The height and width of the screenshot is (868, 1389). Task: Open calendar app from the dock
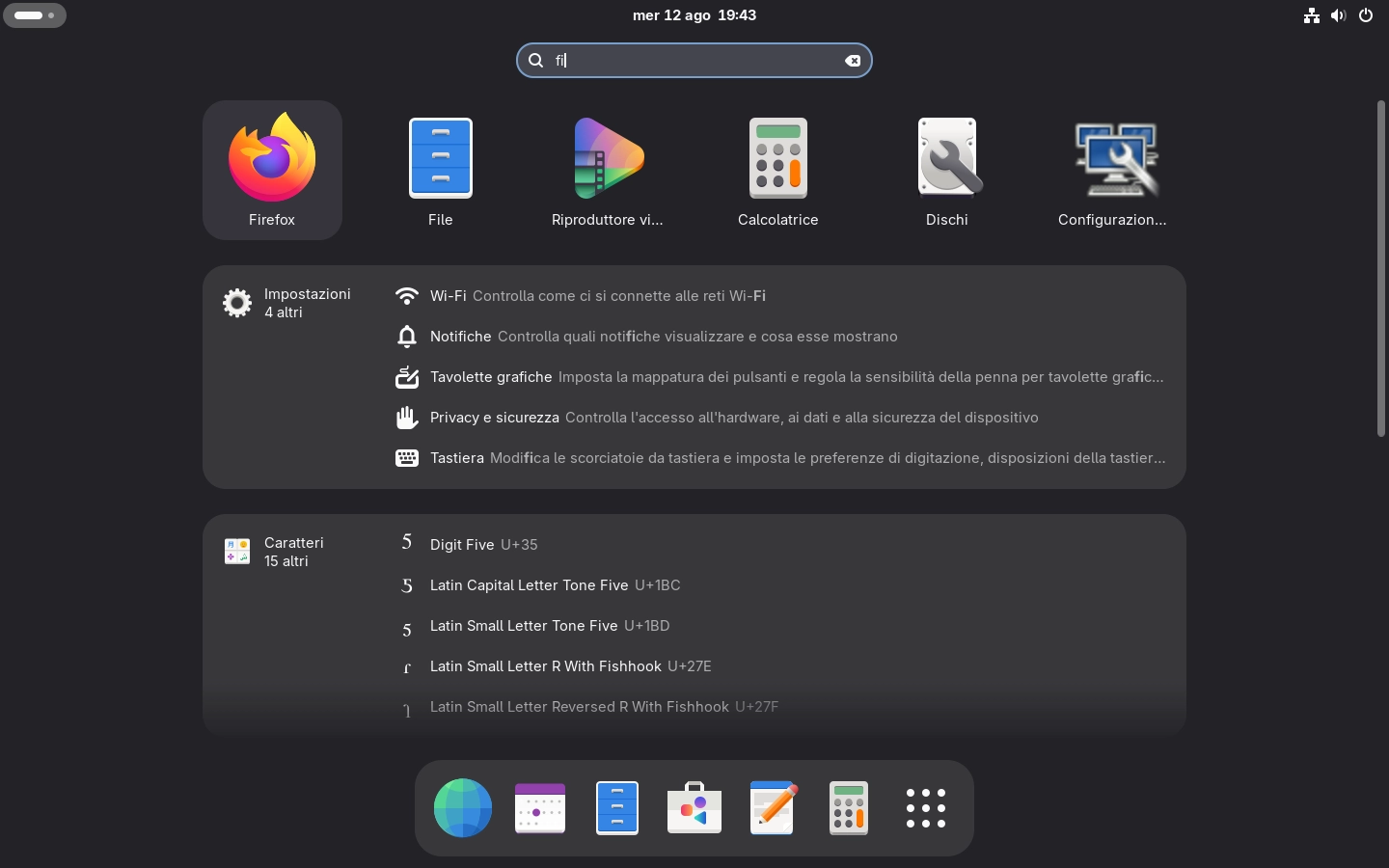point(540,808)
